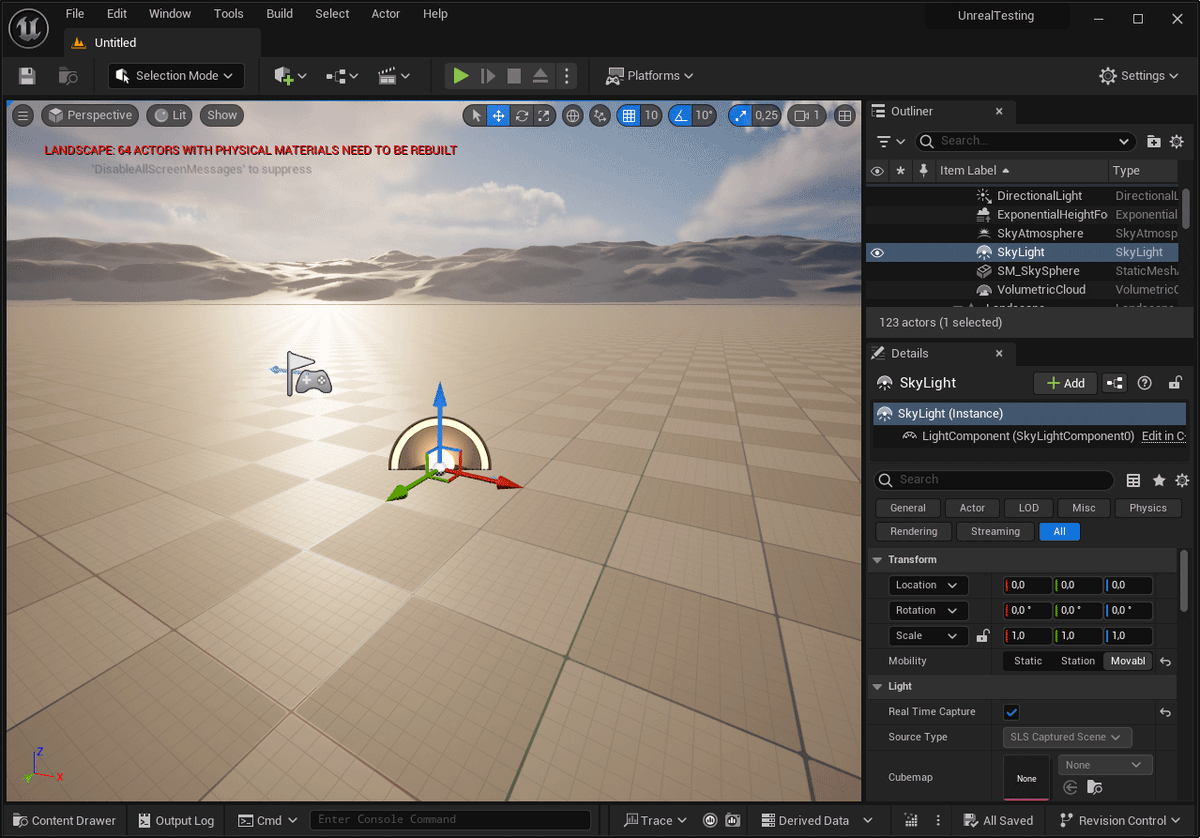Viewport: 1200px width, 838px height.
Task: Open the Platforms dropdown
Action: [x=650, y=76]
